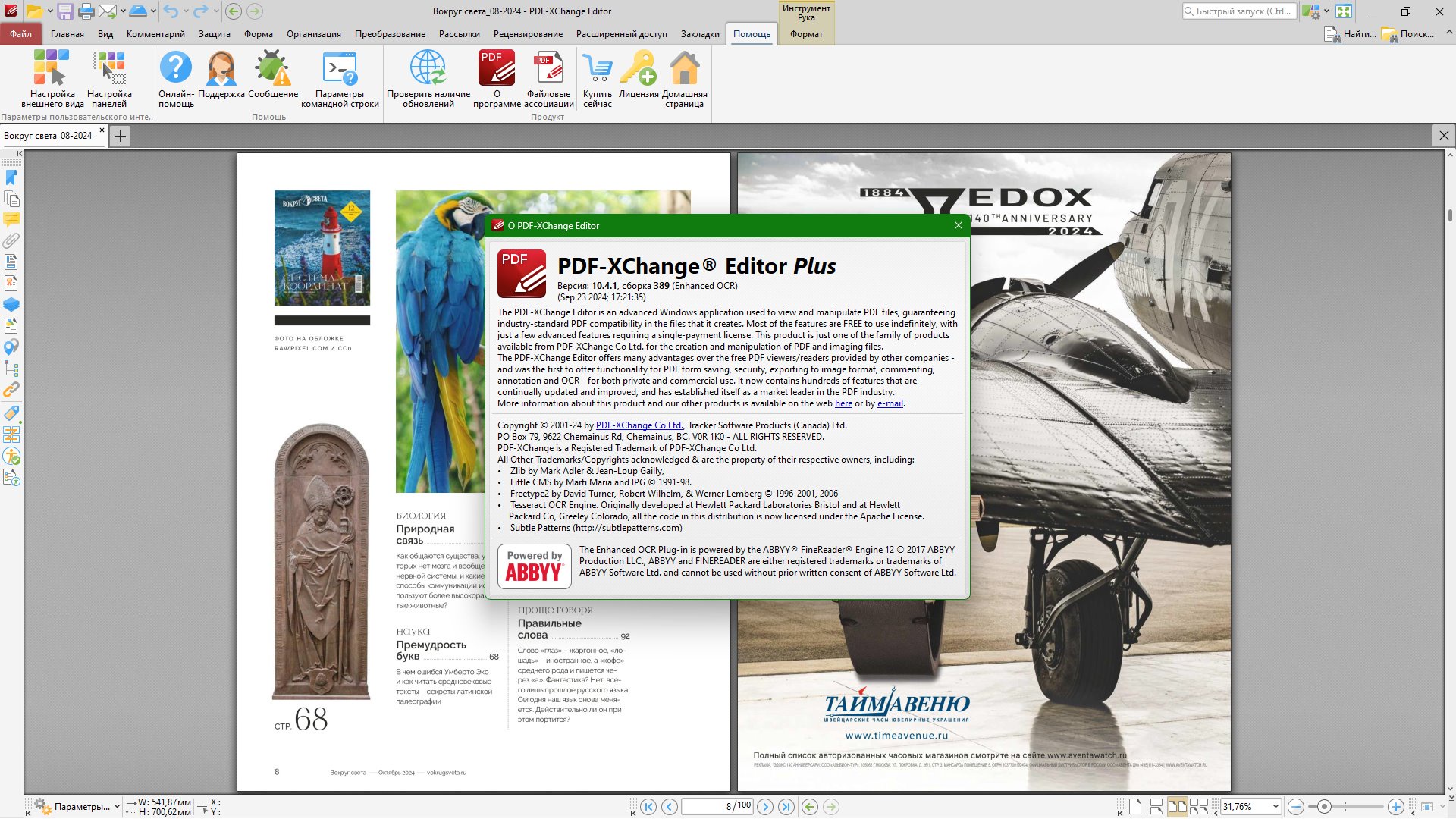The width and height of the screenshot is (1456, 819).
Task: Expand the scanner dropdown arrow
Action: coord(153,11)
